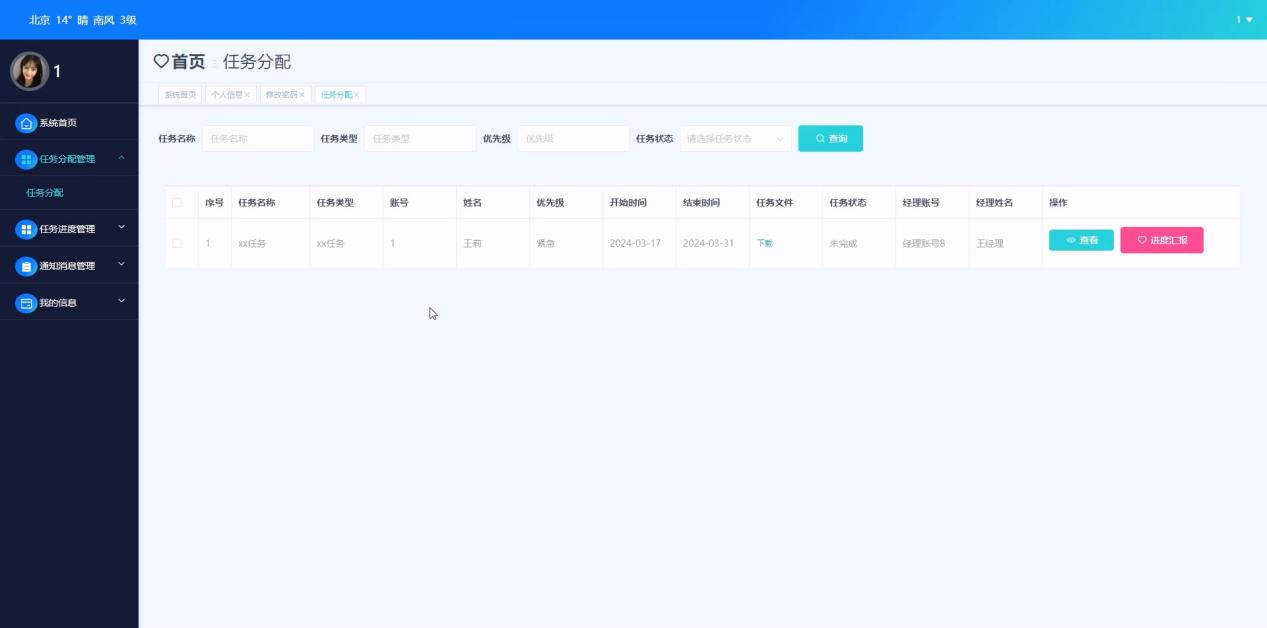
Task: Collapse the 任务分配管理 menu chevron
Action: point(121,158)
